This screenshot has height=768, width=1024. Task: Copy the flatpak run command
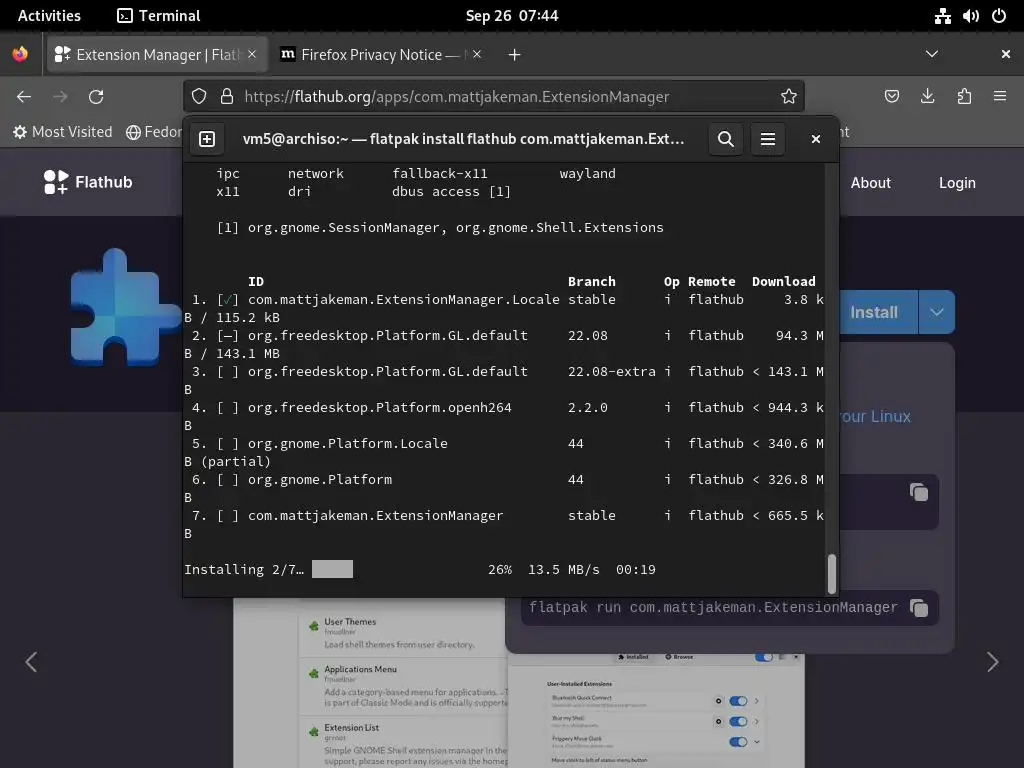coord(919,608)
